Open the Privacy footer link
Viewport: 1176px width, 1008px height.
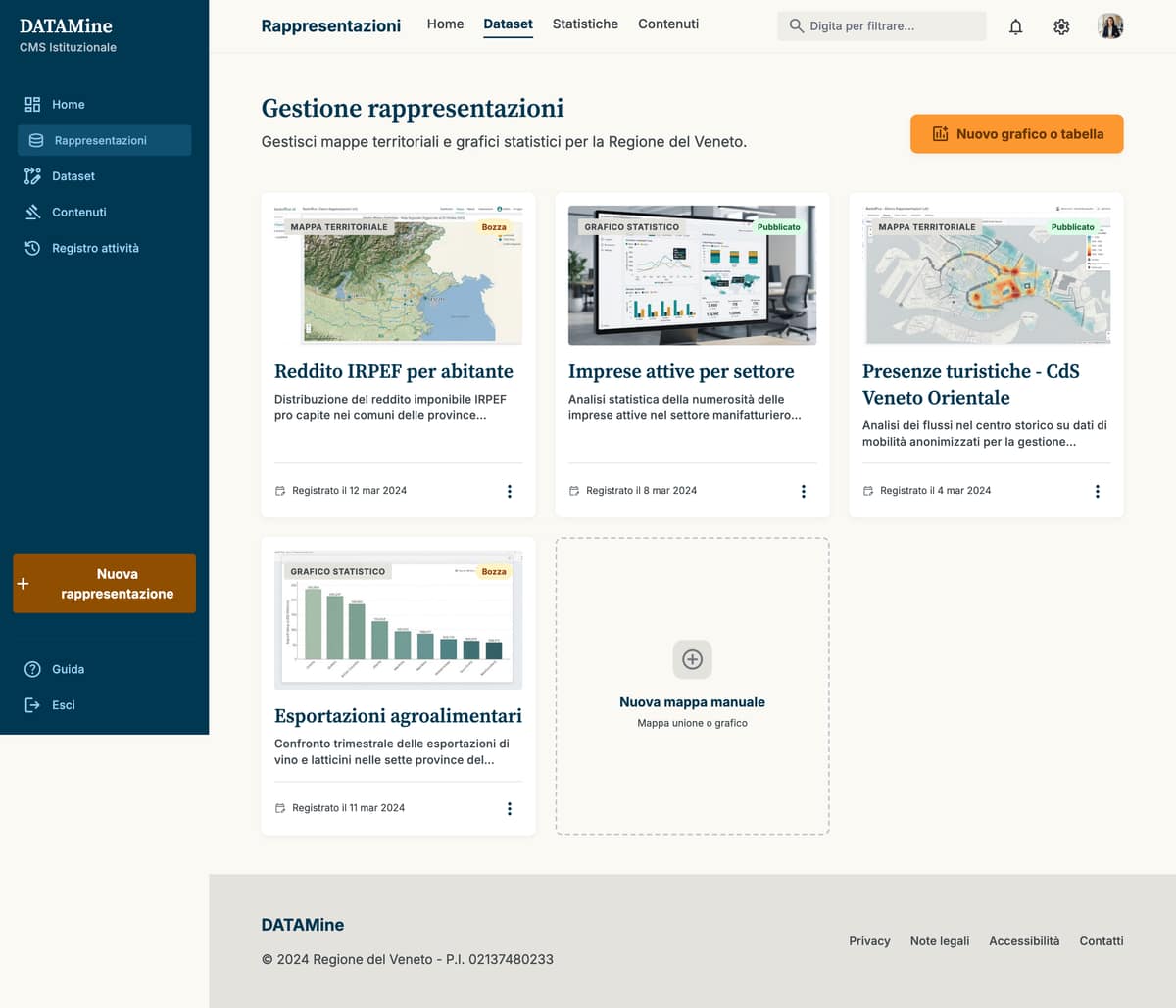point(869,940)
